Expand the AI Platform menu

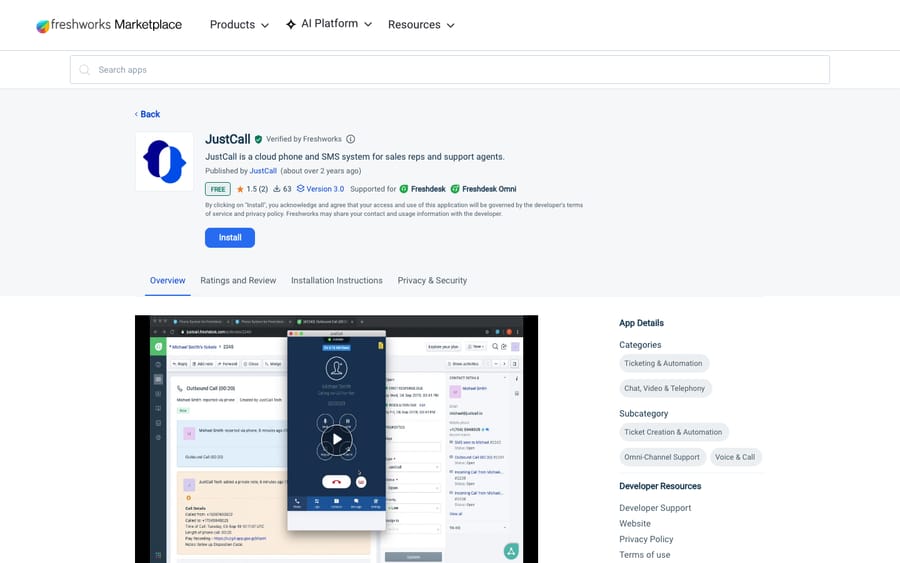[x=329, y=24]
